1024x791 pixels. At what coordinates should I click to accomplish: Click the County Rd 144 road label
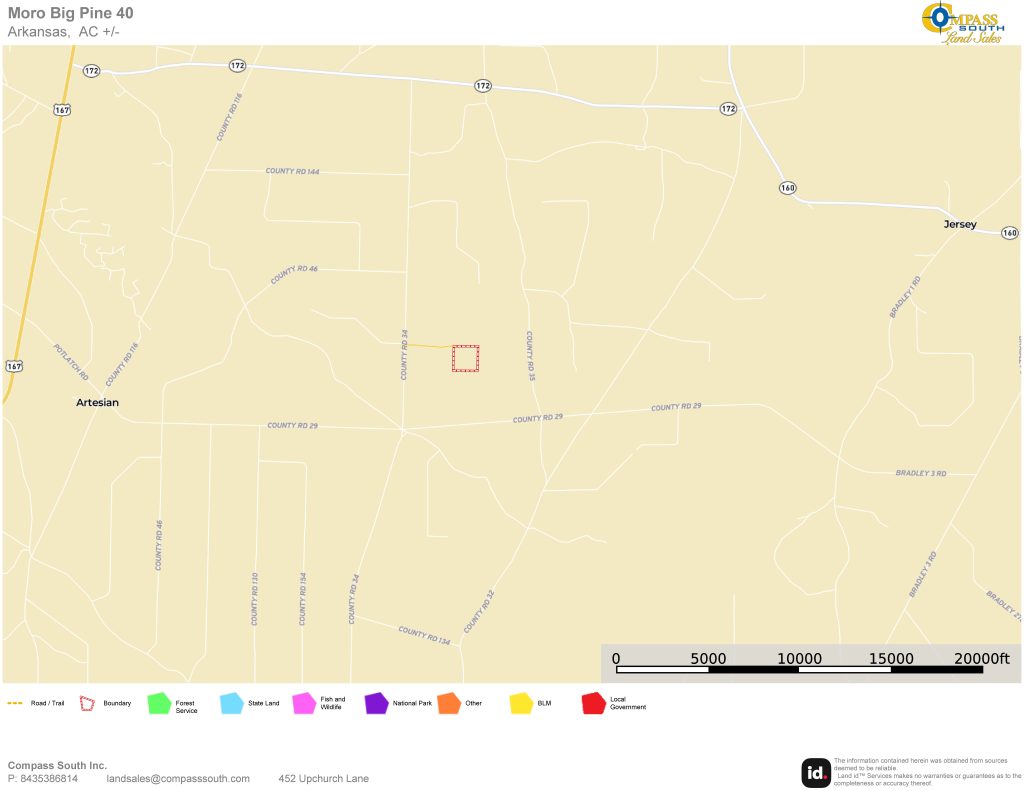click(x=292, y=171)
